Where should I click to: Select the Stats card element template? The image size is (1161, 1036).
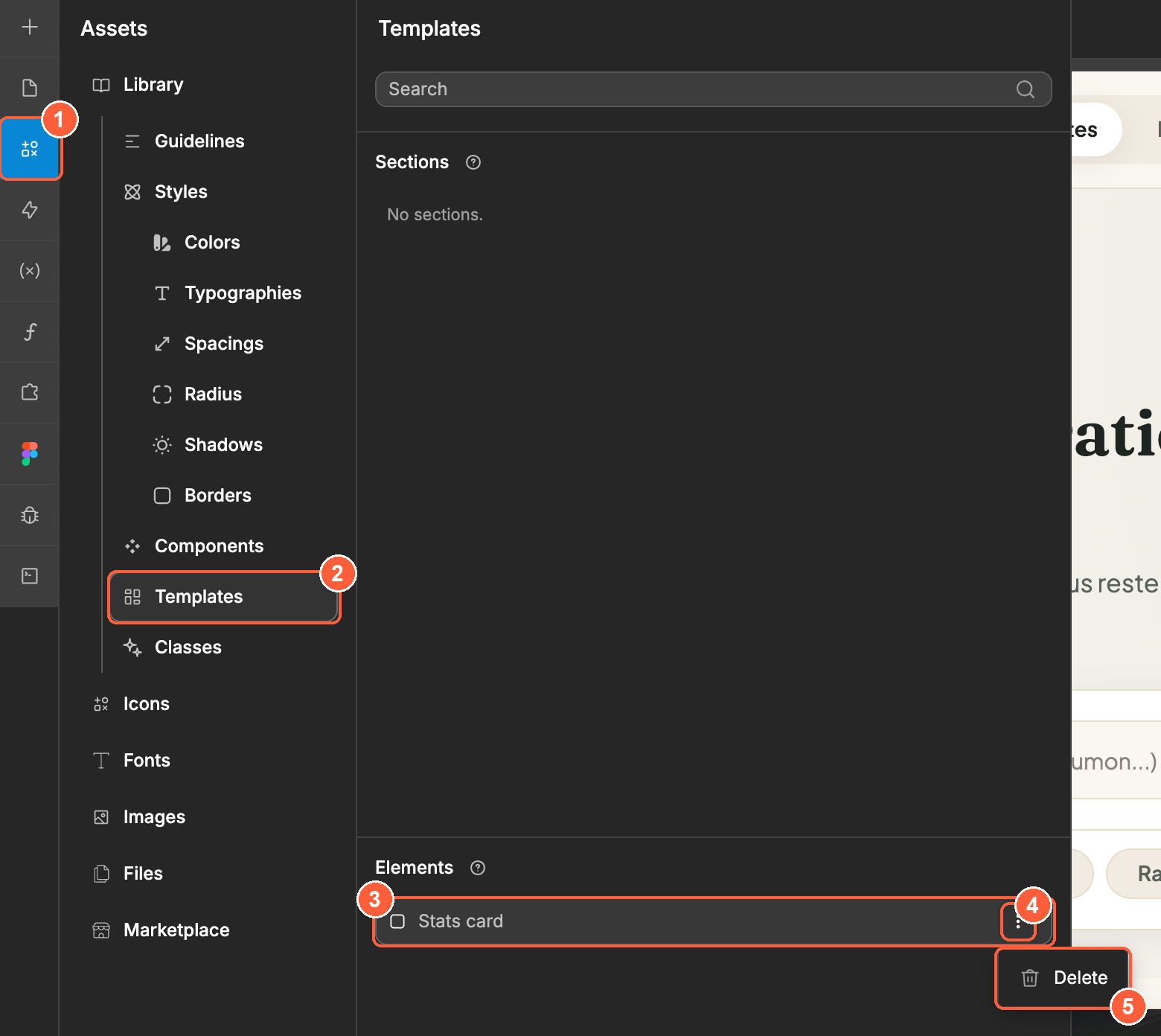tap(713, 921)
